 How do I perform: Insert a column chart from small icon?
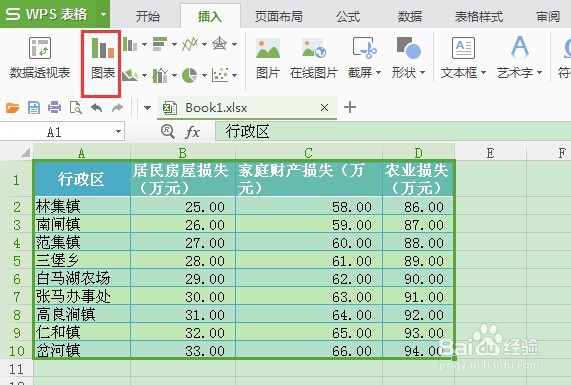130,44
